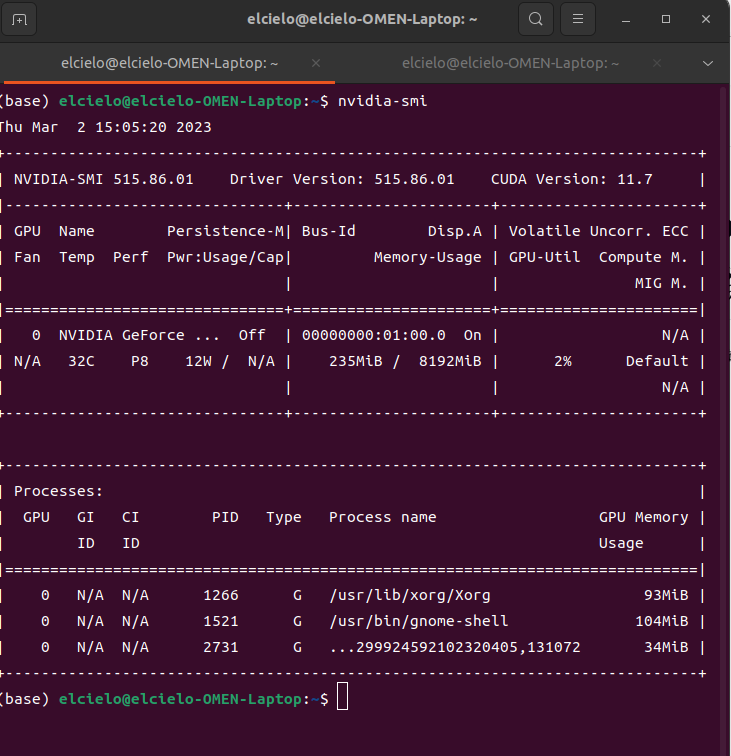The height and width of the screenshot is (756, 731).
Task: Click the Process name column header
Action: click(x=382, y=517)
